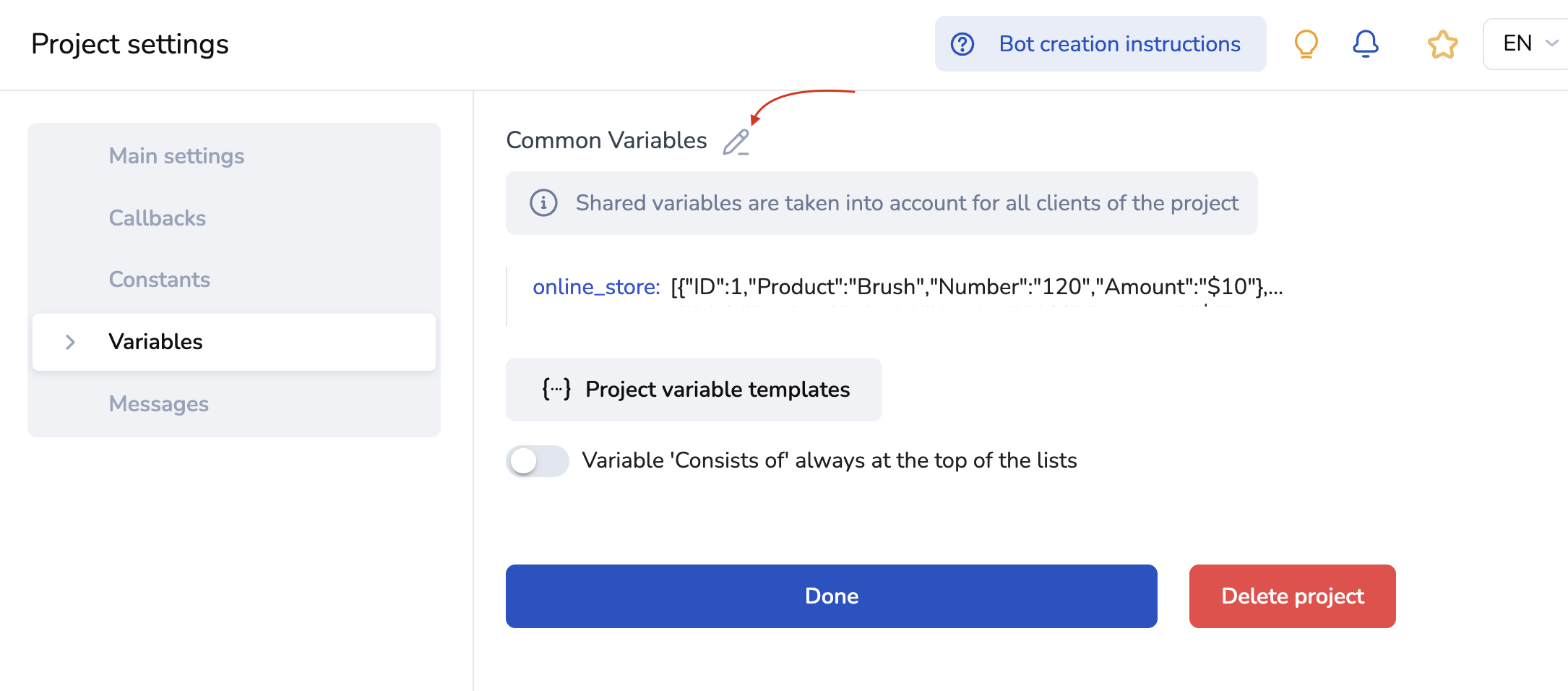1568x691 pixels.
Task: Click the question mark help icon
Action: 962,44
